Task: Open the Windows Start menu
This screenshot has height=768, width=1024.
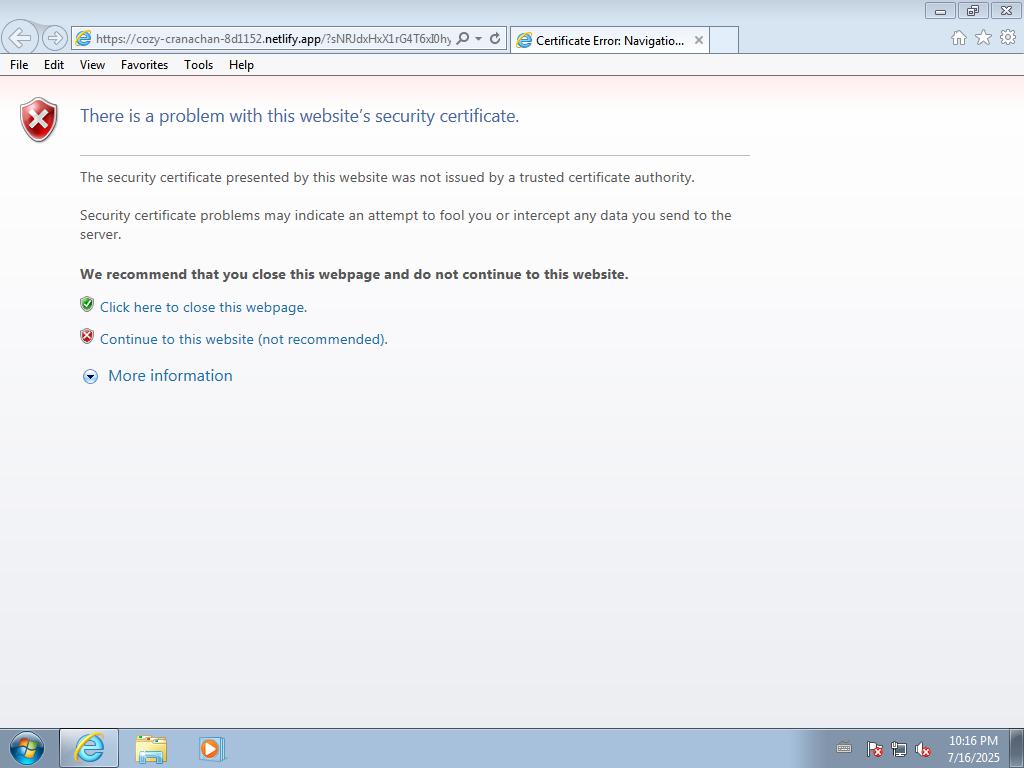Action: 27,748
